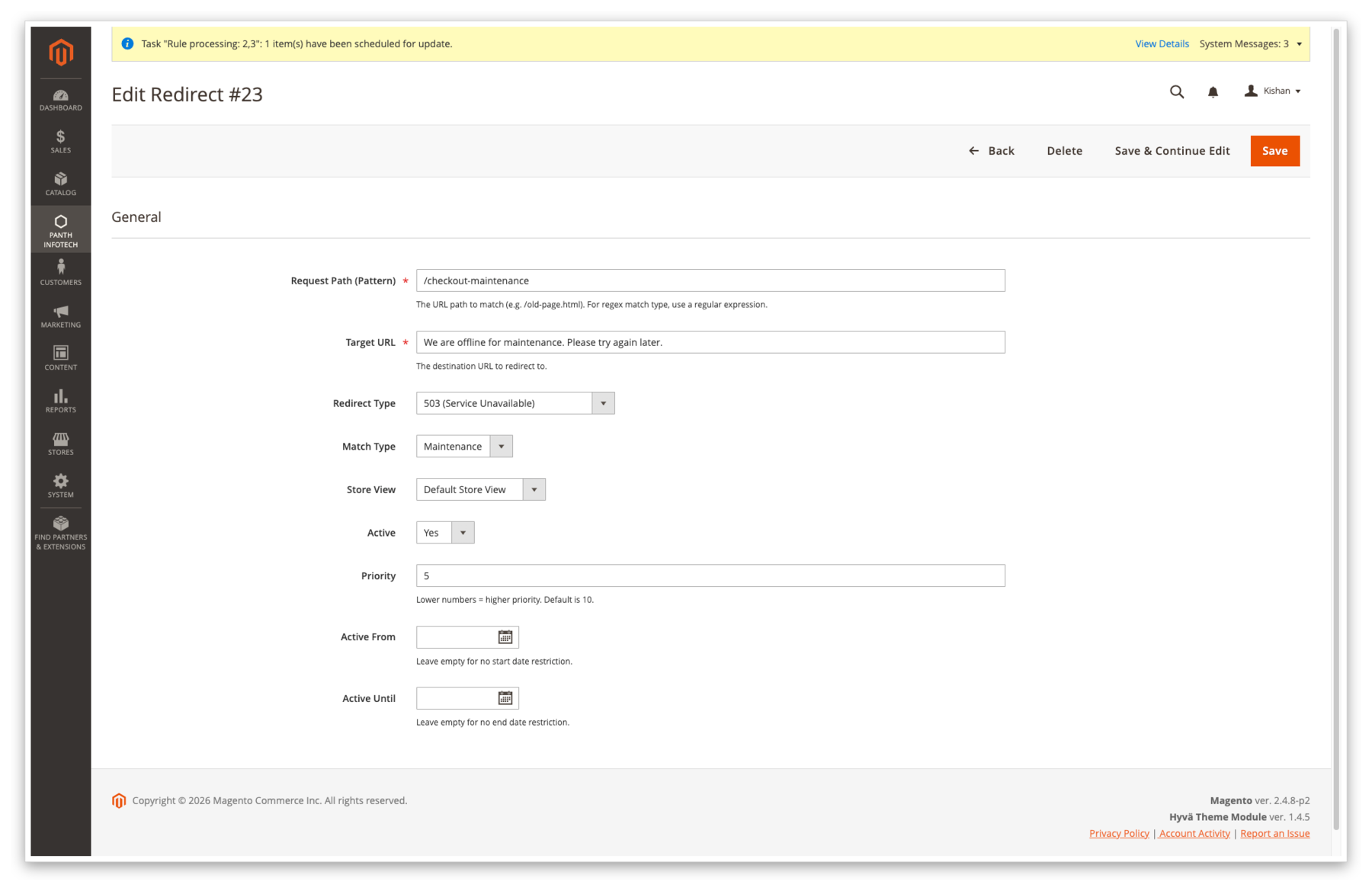Click inside the Priority field
This screenshot has height=891, width=1372.
709,575
